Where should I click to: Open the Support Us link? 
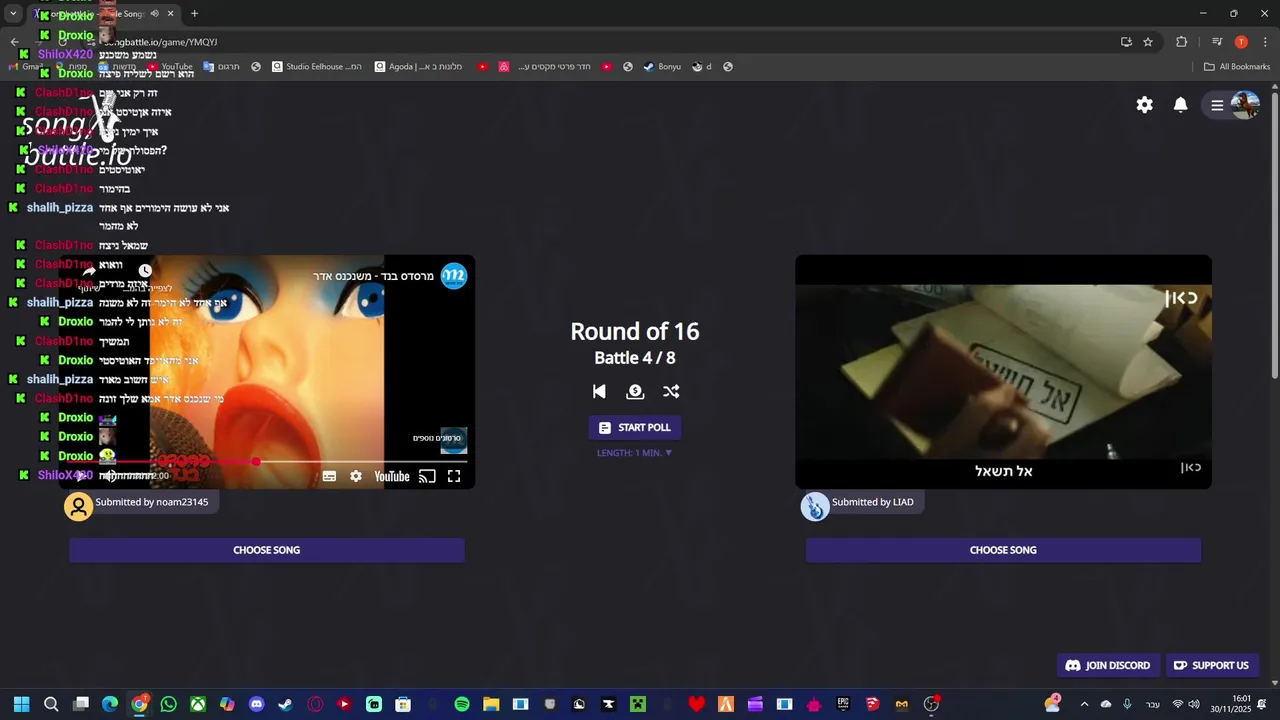point(1211,665)
